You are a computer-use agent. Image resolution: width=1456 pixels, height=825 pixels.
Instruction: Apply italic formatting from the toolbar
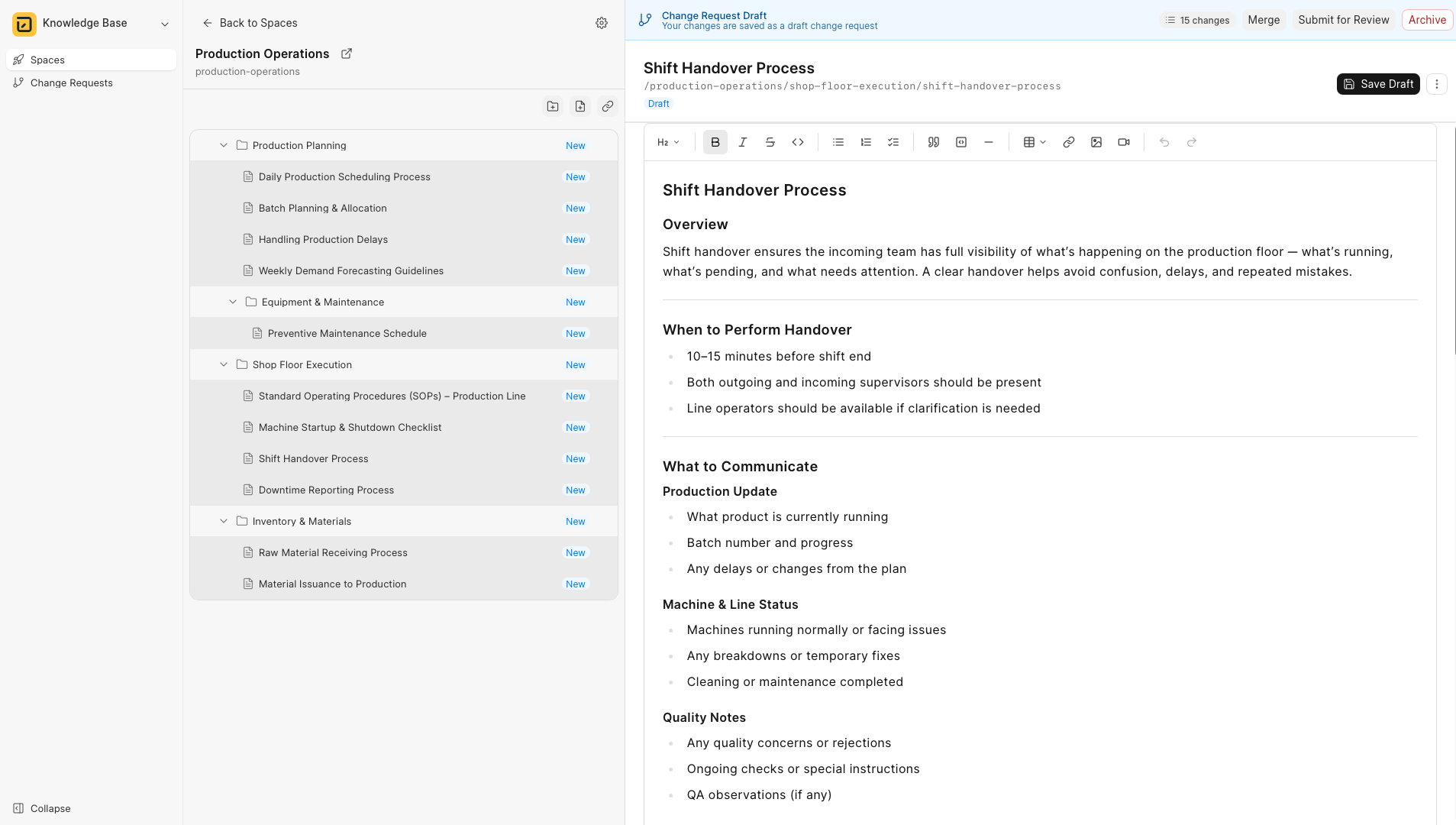[x=742, y=142]
